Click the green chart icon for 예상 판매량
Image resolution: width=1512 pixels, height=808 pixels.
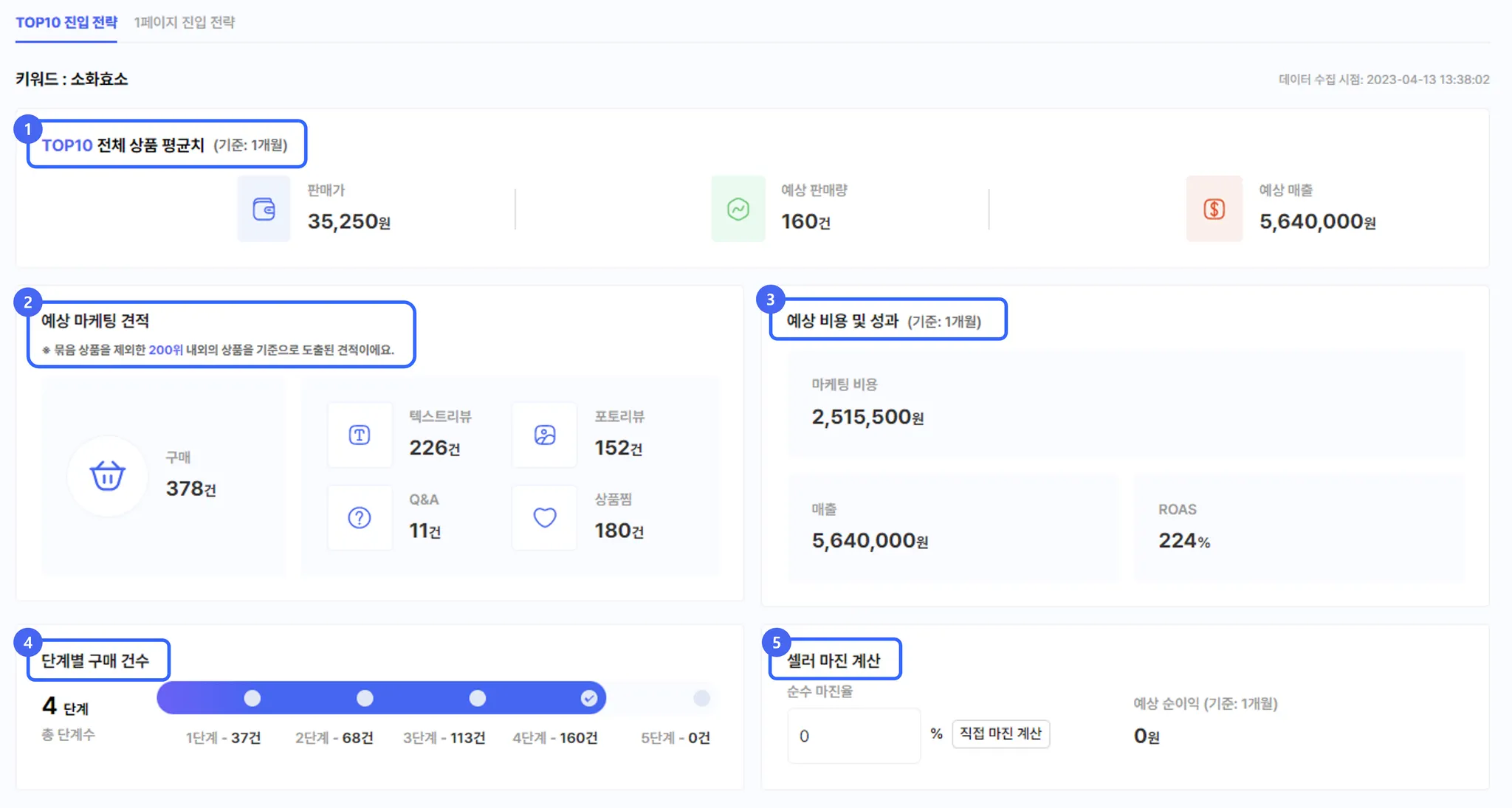pyautogui.click(x=738, y=209)
